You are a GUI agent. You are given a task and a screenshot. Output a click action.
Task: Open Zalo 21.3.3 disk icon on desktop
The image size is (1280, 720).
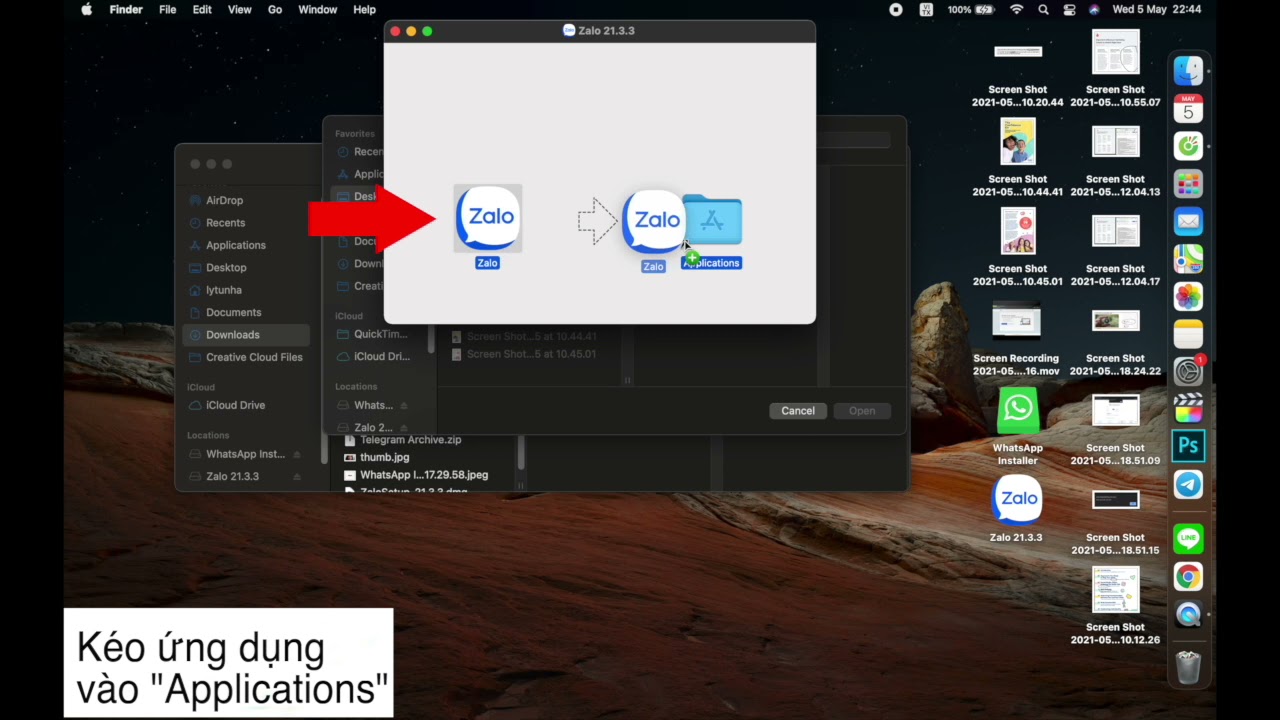pyautogui.click(x=1017, y=499)
